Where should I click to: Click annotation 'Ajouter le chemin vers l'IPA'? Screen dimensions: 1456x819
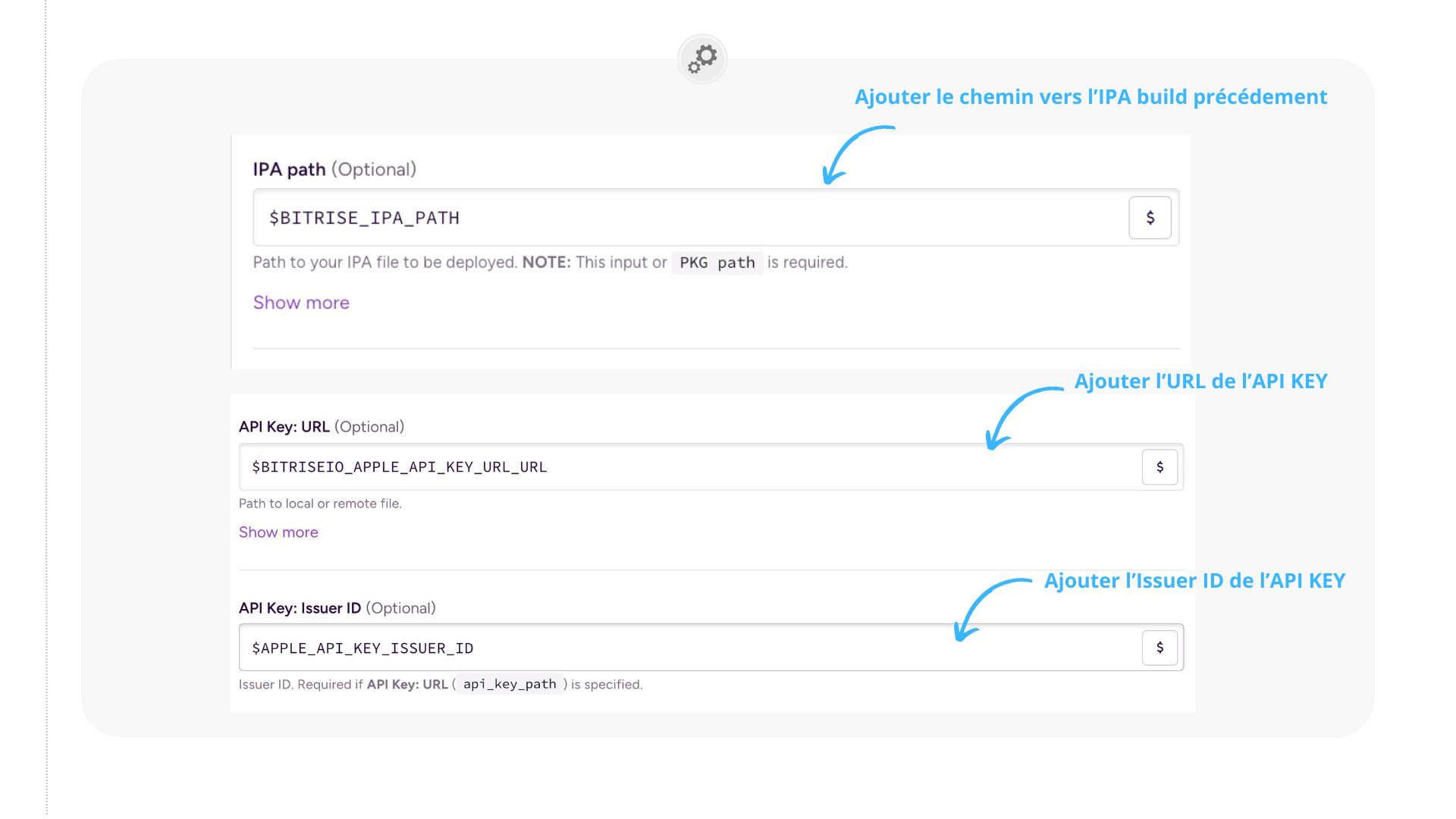(1090, 97)
